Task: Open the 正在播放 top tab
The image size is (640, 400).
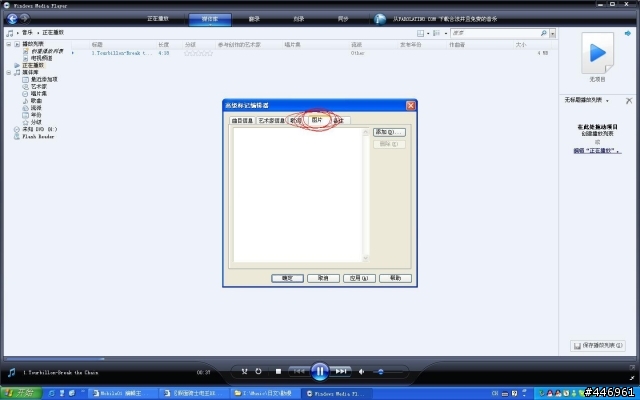Action: coord(158,19)
